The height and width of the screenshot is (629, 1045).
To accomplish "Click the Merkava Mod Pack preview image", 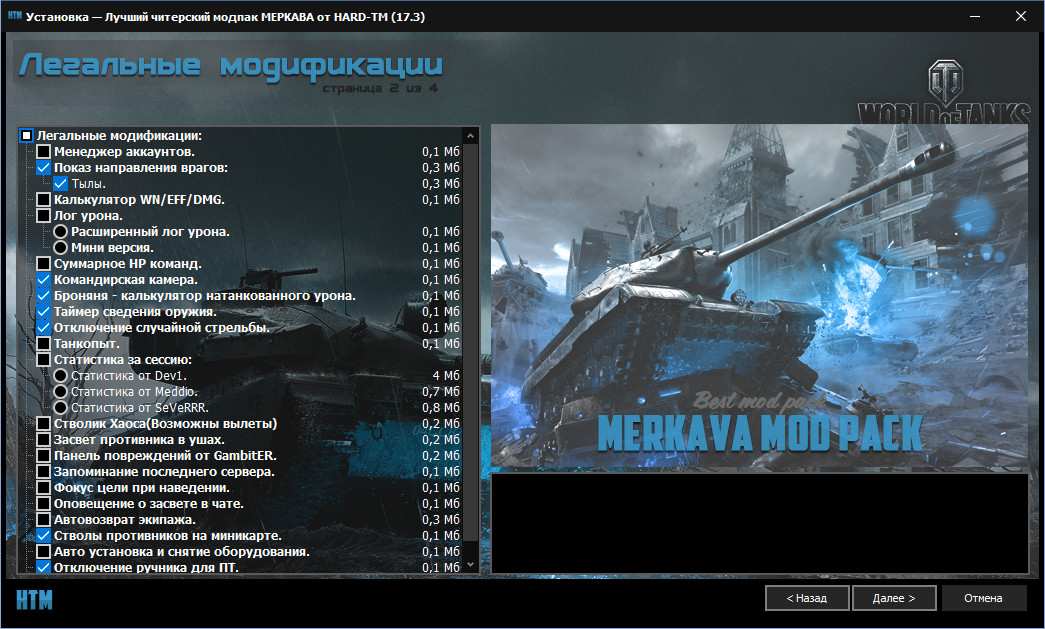I will tap(760, 297).
